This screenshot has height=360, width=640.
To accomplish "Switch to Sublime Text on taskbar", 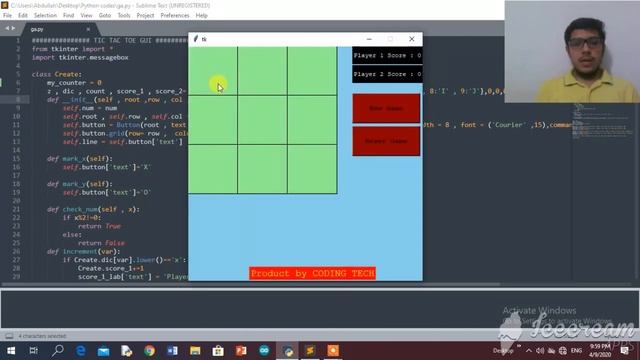I will (310, 351).
